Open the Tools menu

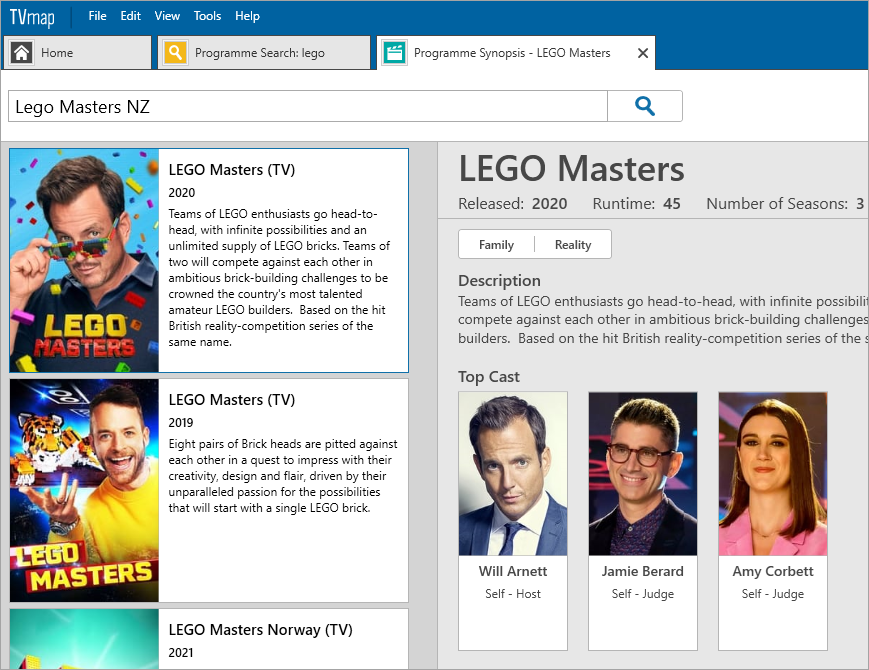pos(207,16)
